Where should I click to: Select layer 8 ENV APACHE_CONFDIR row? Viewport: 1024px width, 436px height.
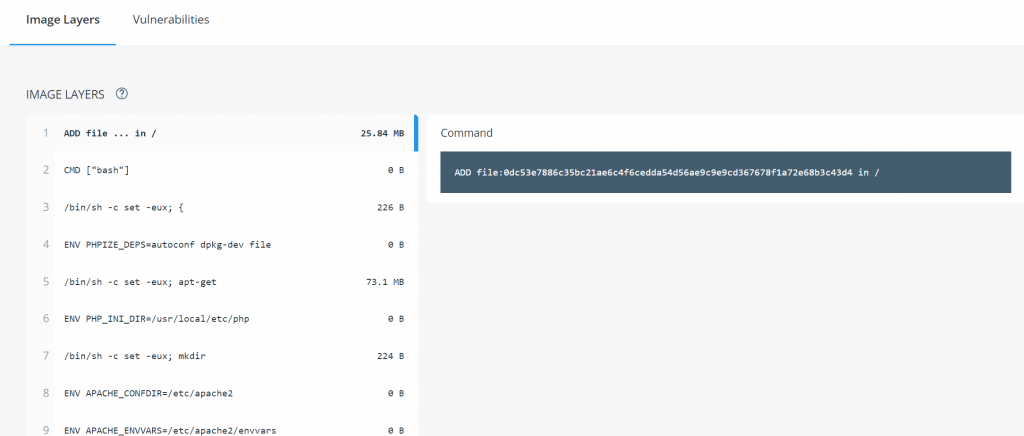tap(221, 394)
